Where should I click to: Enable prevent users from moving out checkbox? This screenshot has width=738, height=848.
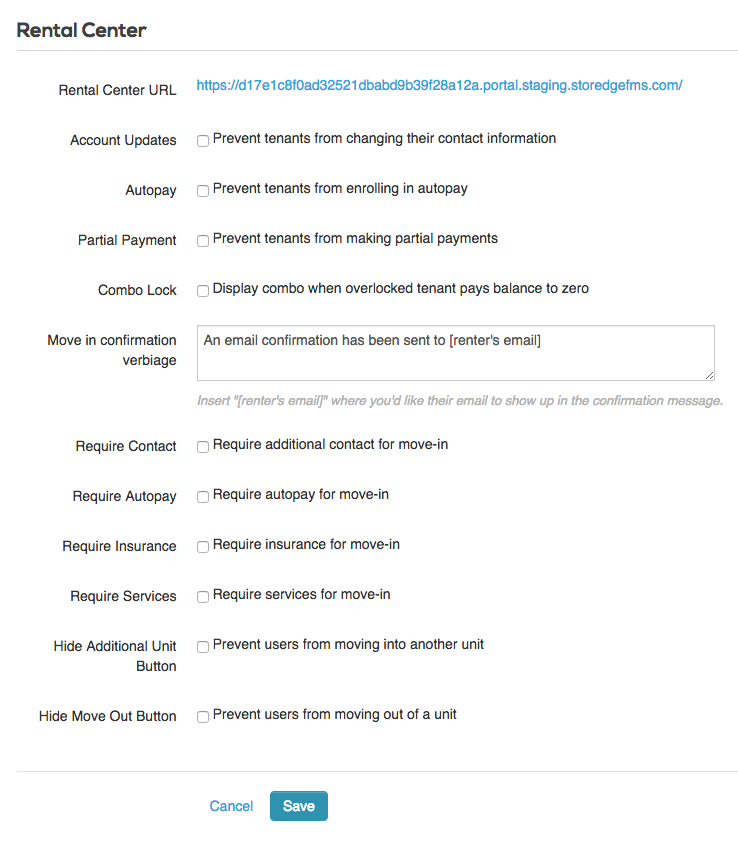coord(203,717)
